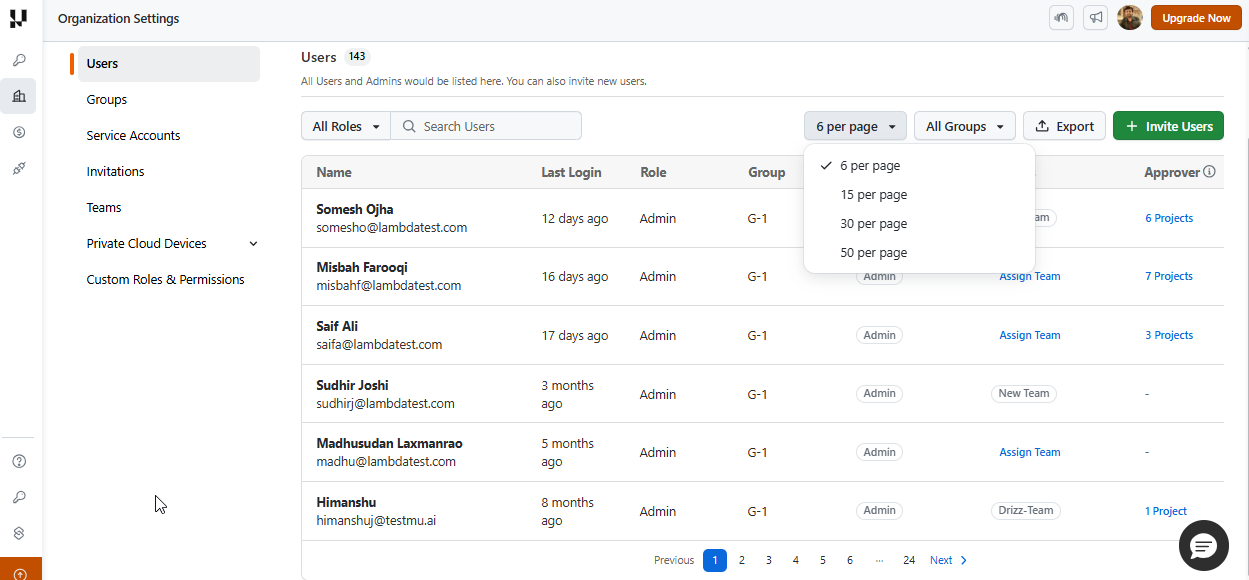The image size is (1249, 580).
Task: Open the key icon above the organization icon
Action: coord(19,60)
